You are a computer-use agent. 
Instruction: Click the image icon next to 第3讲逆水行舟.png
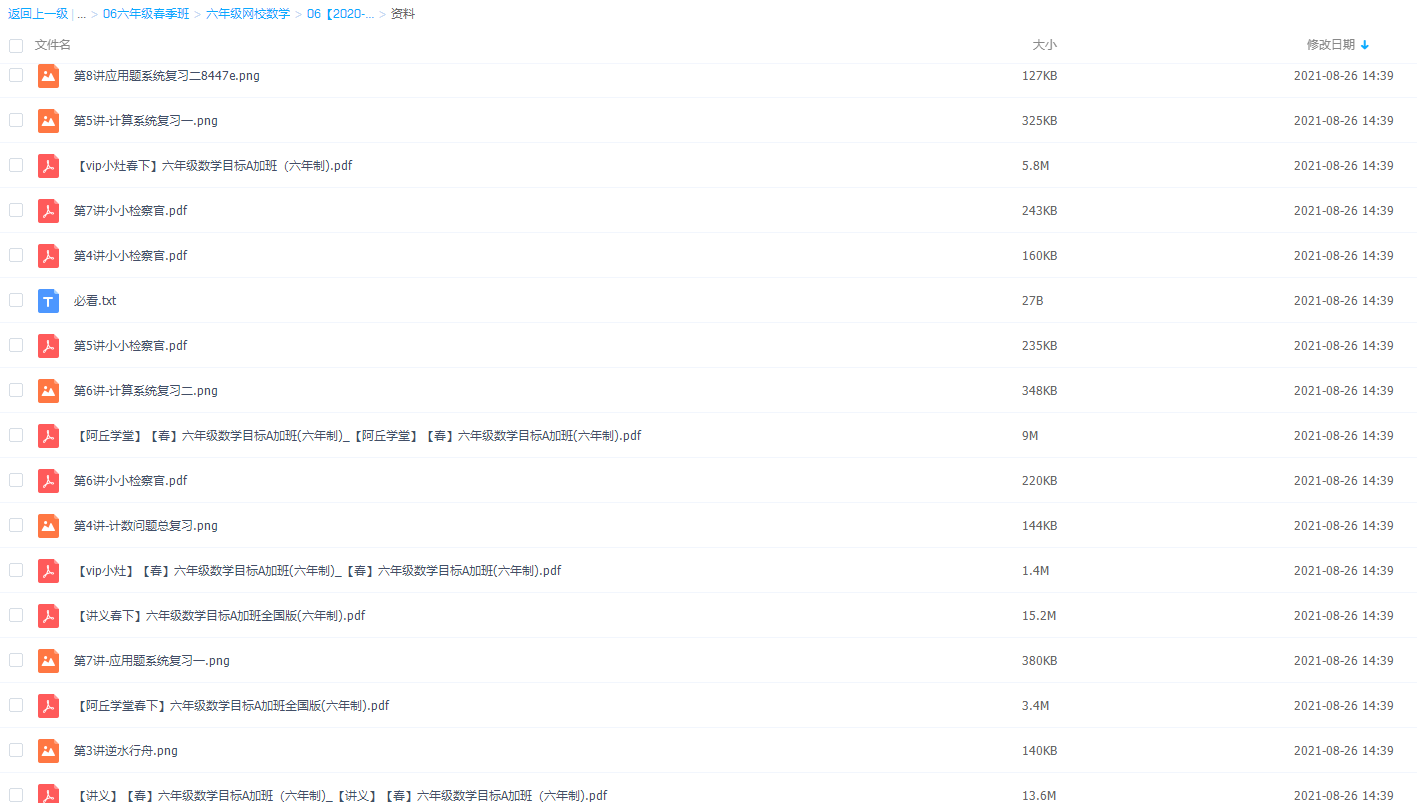(x=48, y=751)
